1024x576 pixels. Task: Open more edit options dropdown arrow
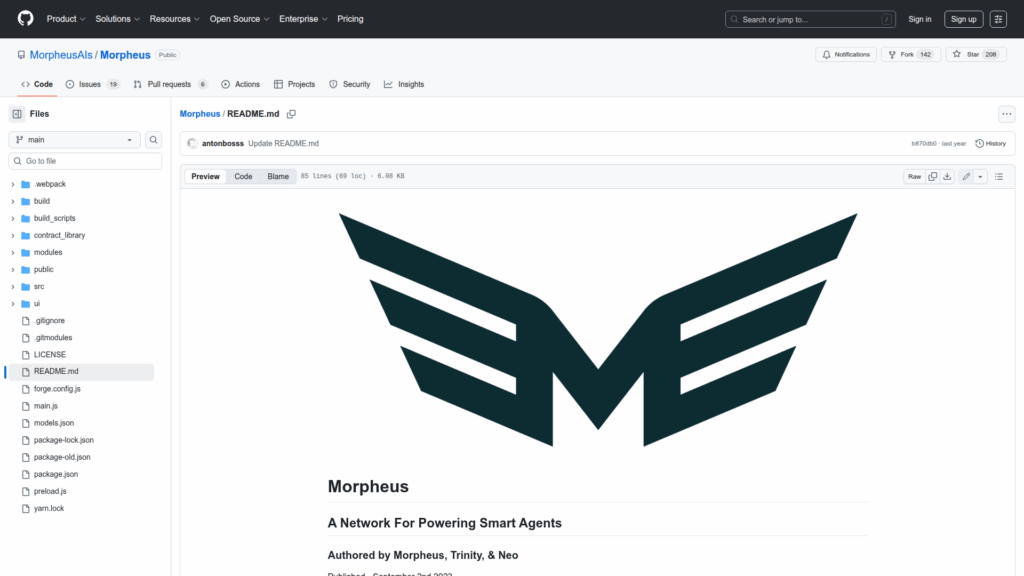(x=980, y=176)
